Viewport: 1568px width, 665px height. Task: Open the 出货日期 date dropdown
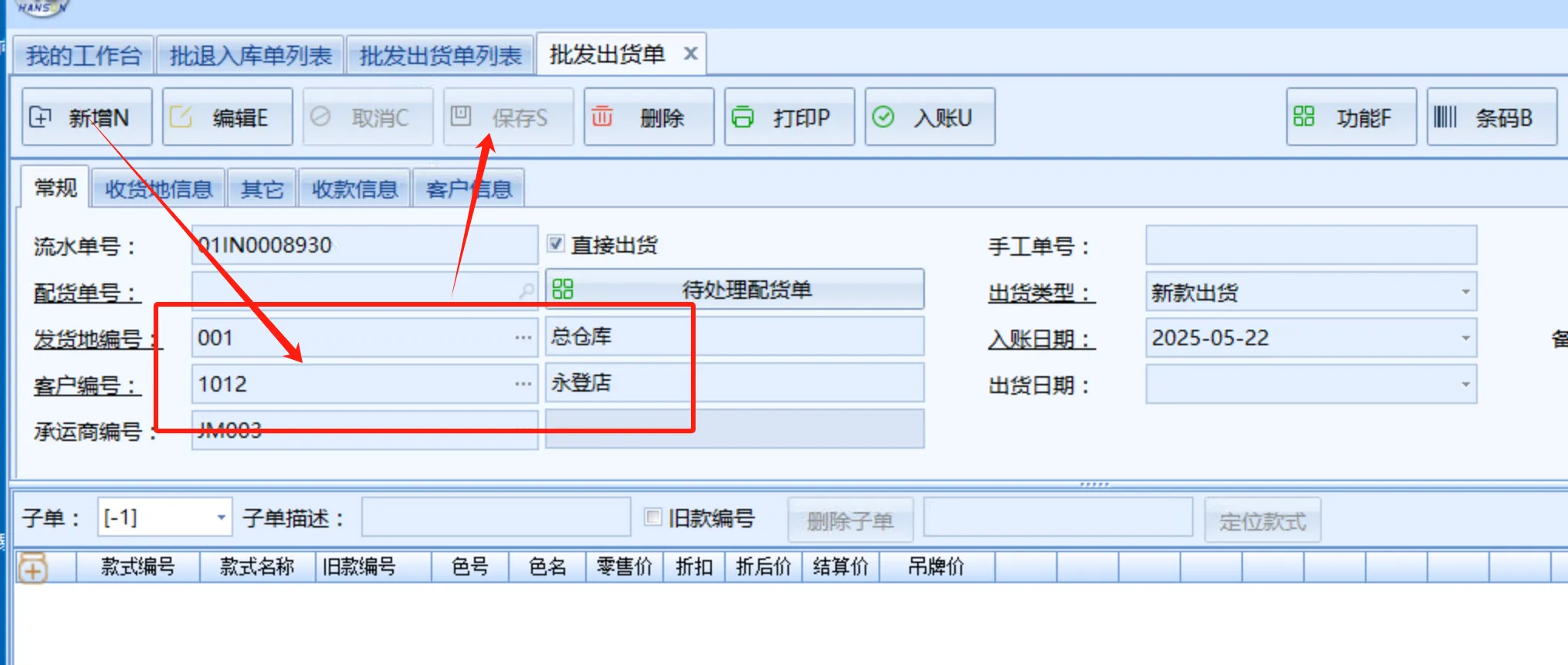coord(1465,385)
